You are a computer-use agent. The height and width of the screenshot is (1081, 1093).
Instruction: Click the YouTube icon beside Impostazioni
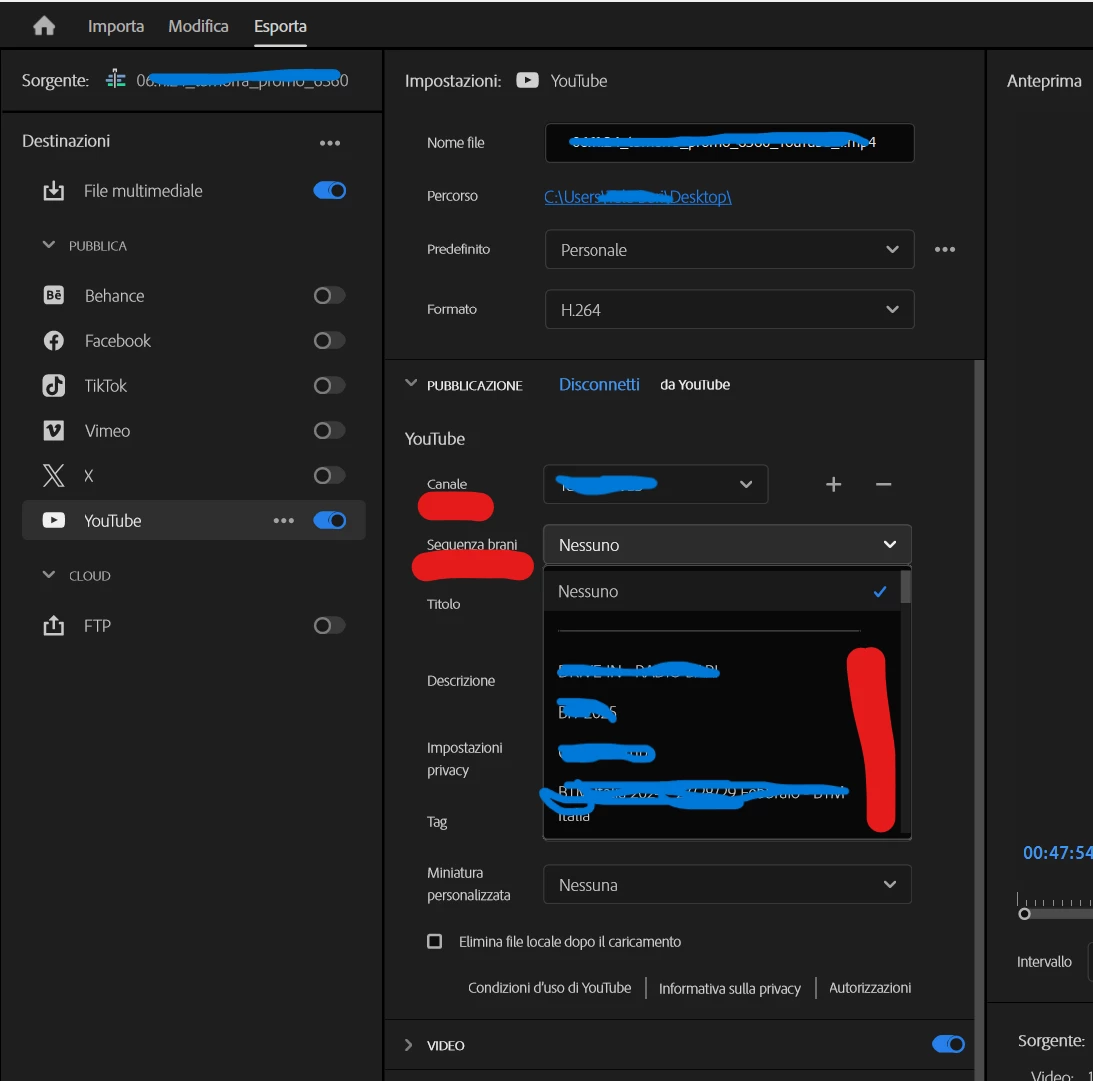(x=528, y=80)
